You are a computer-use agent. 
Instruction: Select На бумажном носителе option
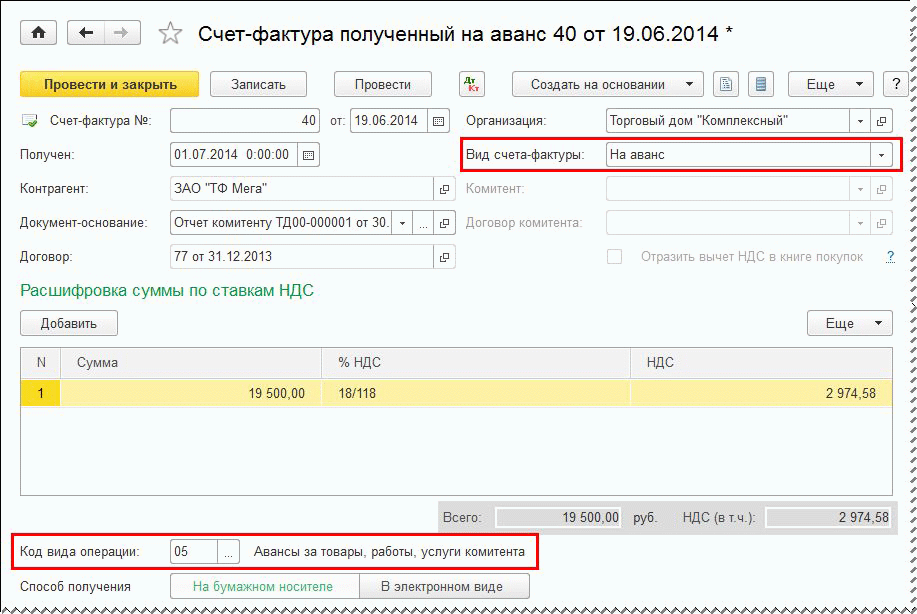(x=263, y=586)
